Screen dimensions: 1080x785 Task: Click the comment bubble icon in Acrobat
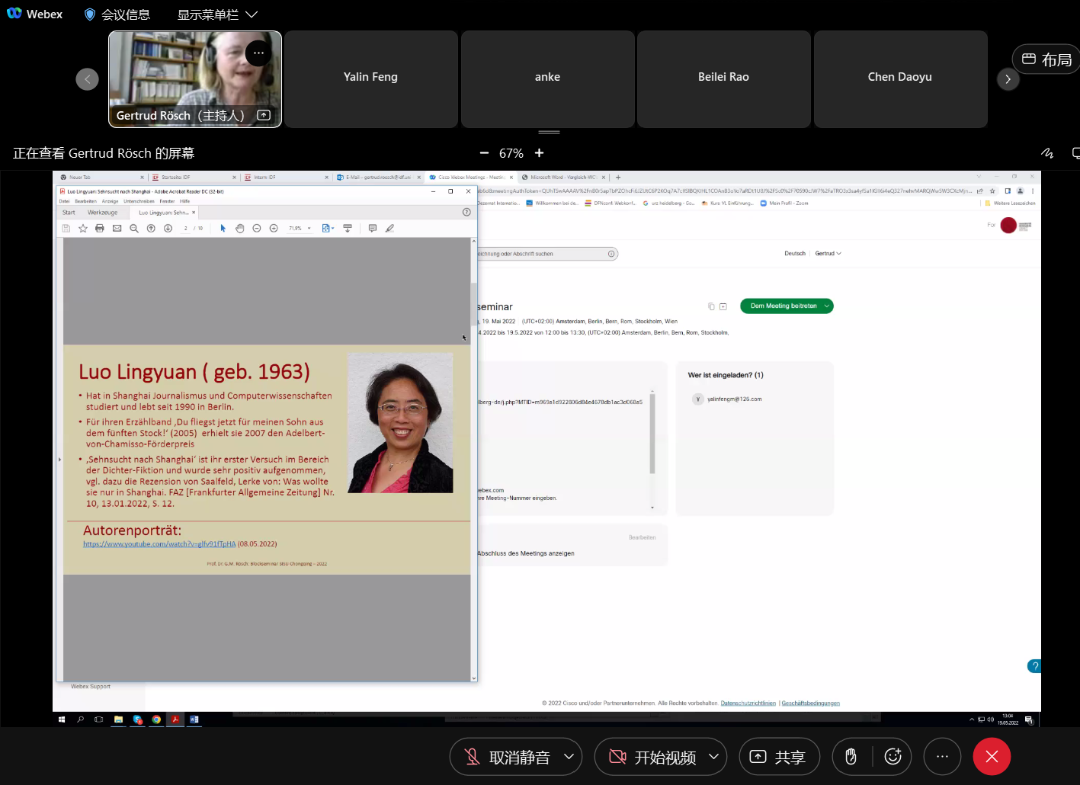pyautogui.click(x=373, y=228)
